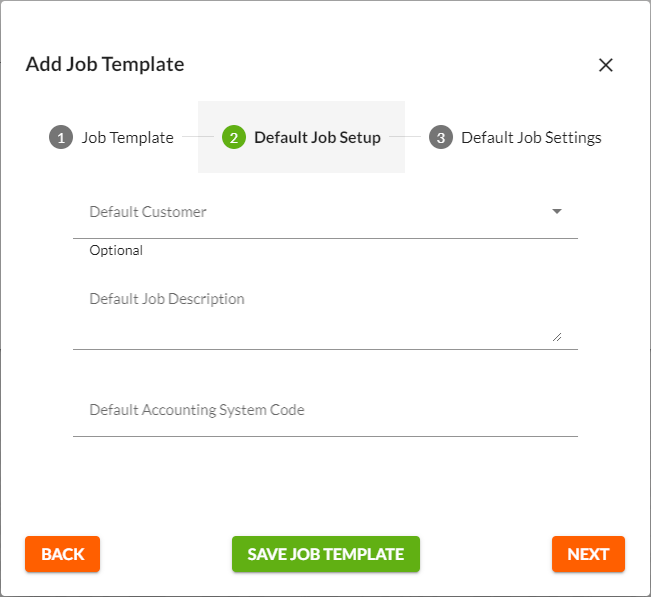Go to the Job Template step label
This screenshot has width=651, height=597.
127,138
